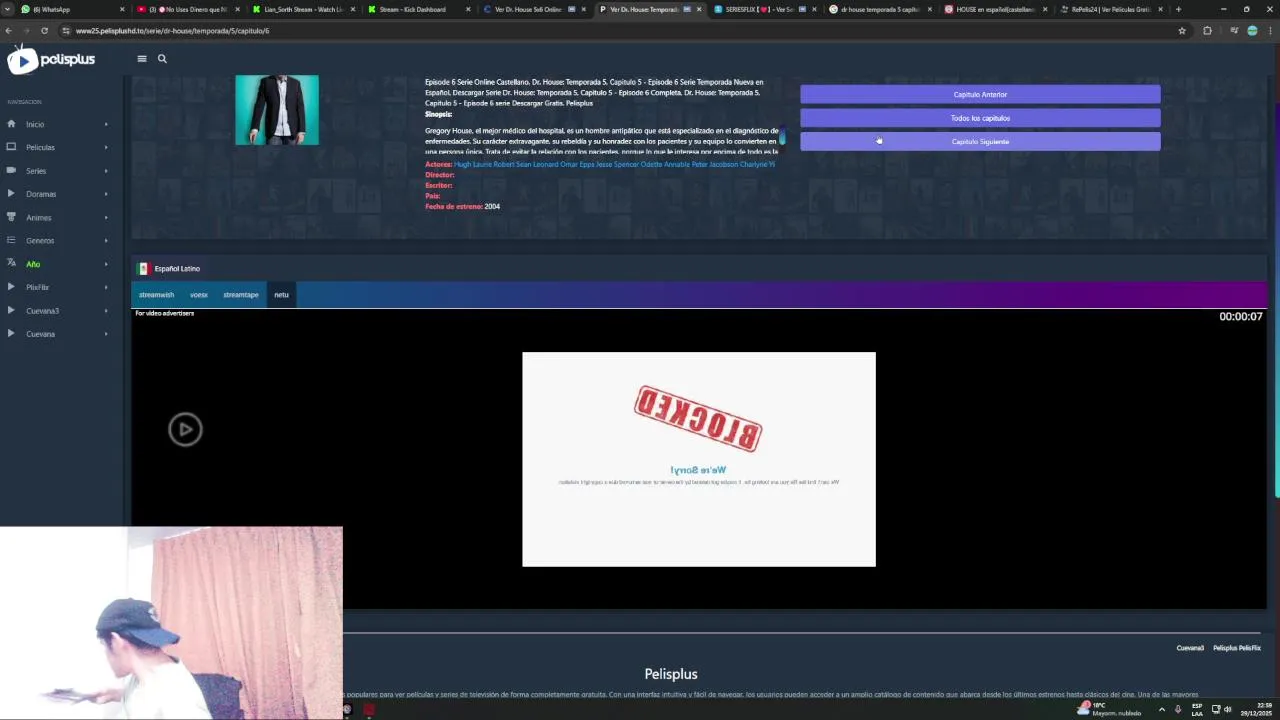Click the Generos list icon
The width and height of the screenshot is (1280, 720).
click(11, 240)
